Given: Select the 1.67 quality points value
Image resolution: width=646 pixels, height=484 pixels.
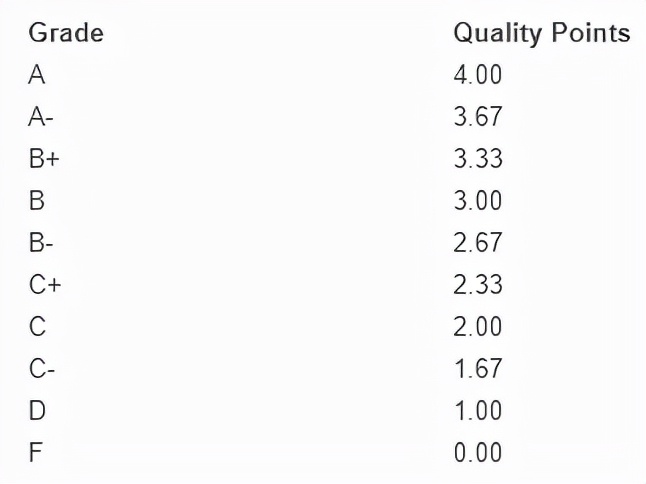Looking at the screenshot, I should tap(477, 369).
